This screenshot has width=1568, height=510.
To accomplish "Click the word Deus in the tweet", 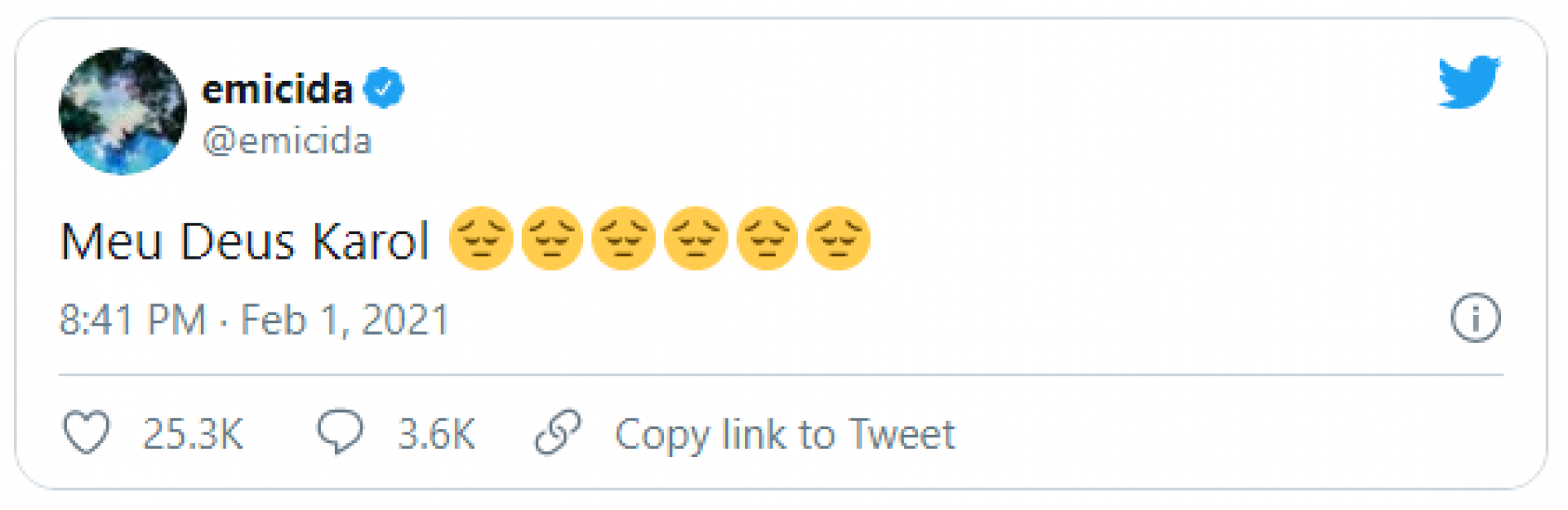I will [x=237, y=242].
